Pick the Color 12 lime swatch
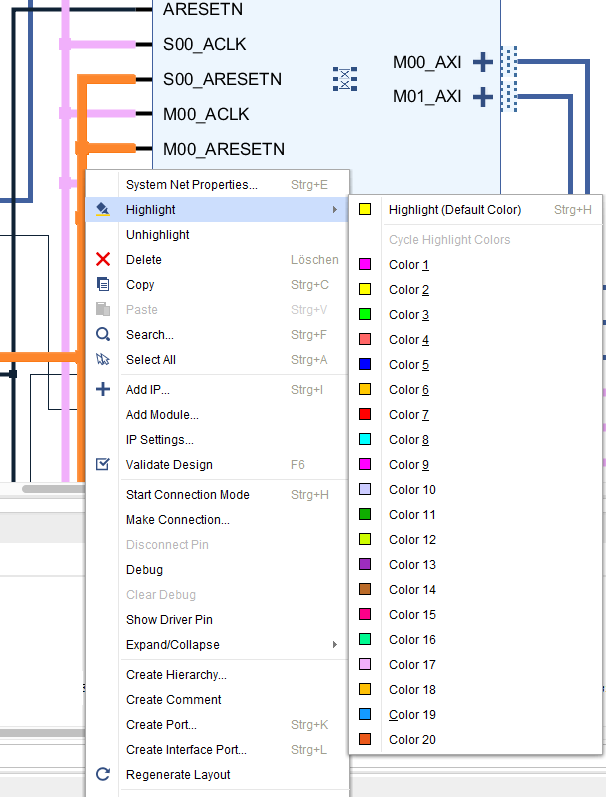This screenshot has width=606, height=797. tap(365, 539)
